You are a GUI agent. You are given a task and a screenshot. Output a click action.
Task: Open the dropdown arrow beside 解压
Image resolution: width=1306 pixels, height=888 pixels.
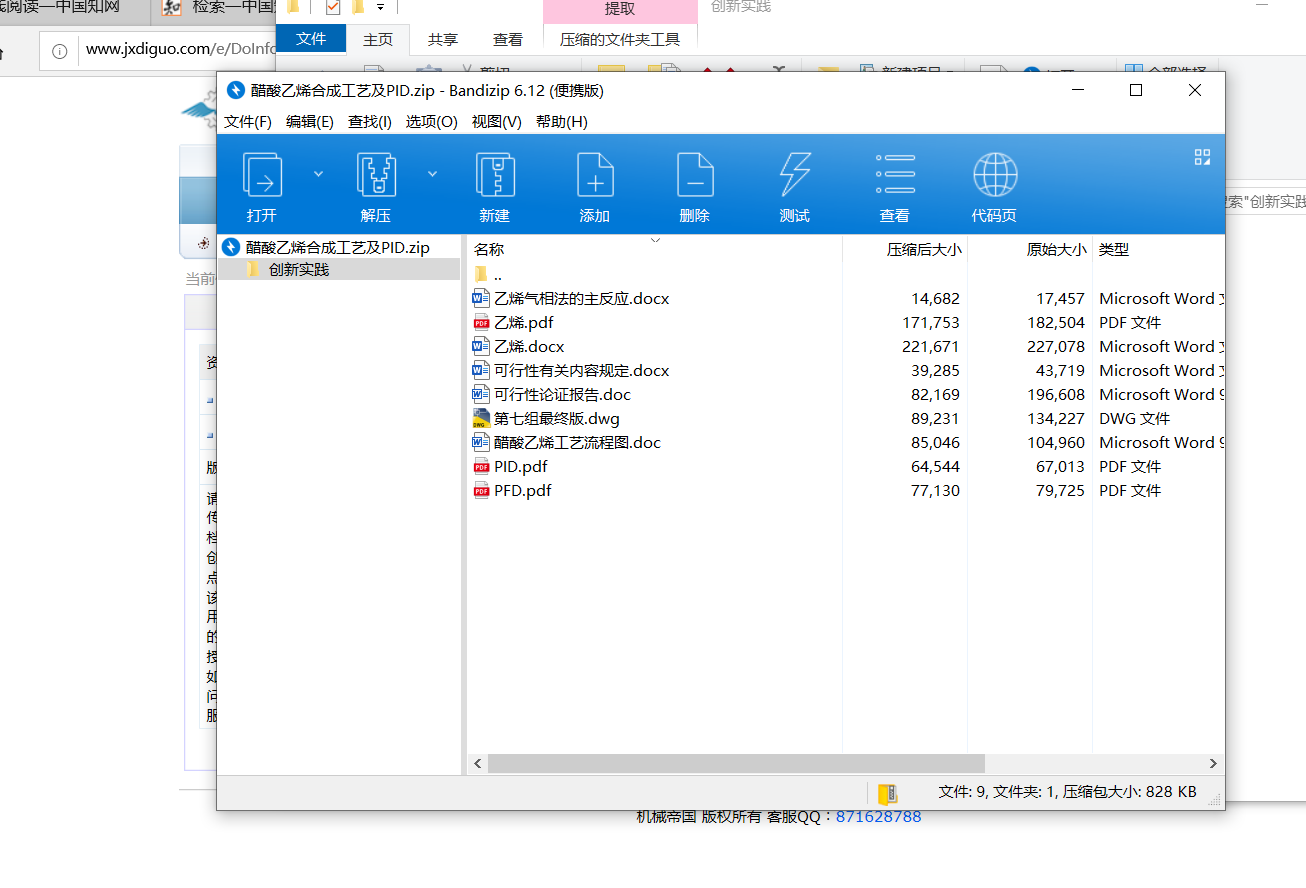coord(432,174)
